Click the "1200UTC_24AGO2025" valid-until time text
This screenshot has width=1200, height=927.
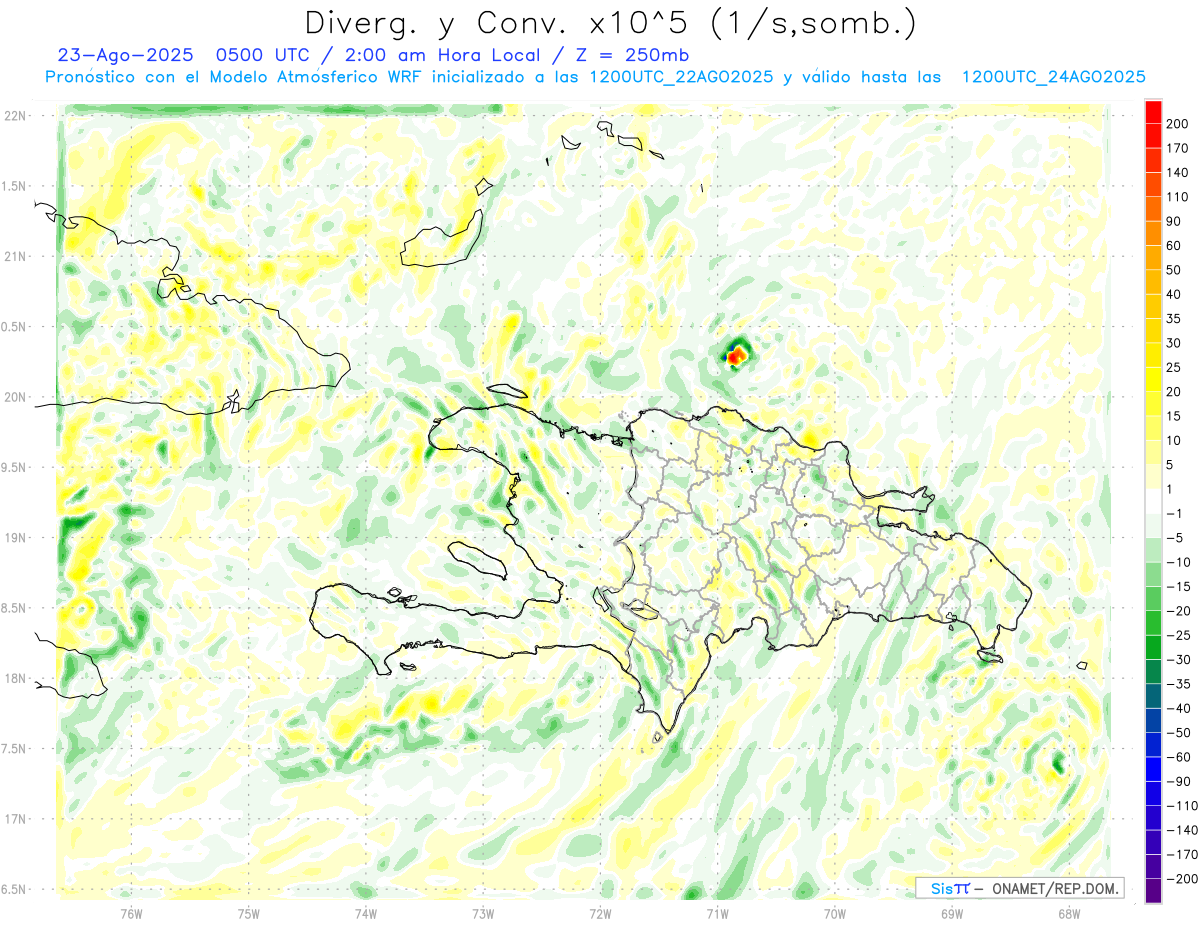click(1053, 77)
